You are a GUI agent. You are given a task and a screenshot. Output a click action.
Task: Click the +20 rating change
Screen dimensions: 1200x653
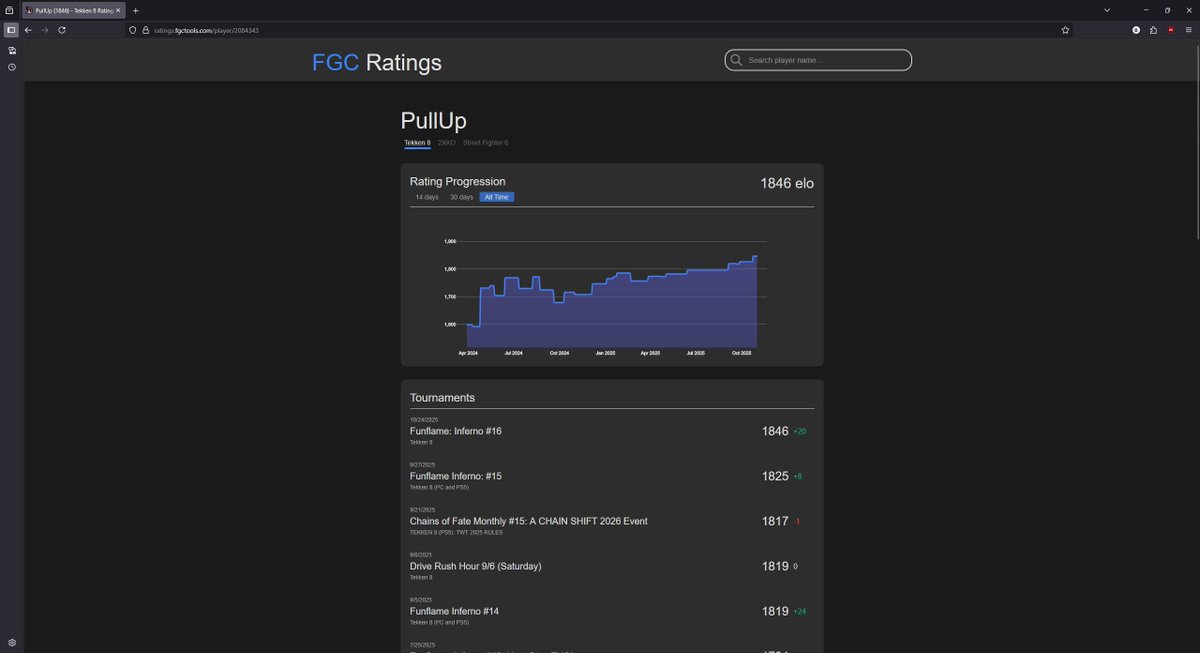[800, 432]
